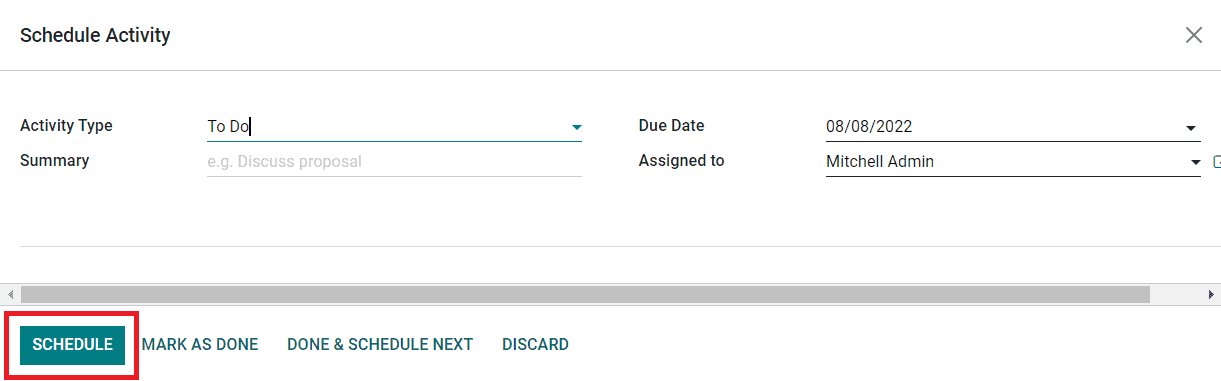
Task: Expand the Activity Type dropdown arrow
Action: click(576, 128)
